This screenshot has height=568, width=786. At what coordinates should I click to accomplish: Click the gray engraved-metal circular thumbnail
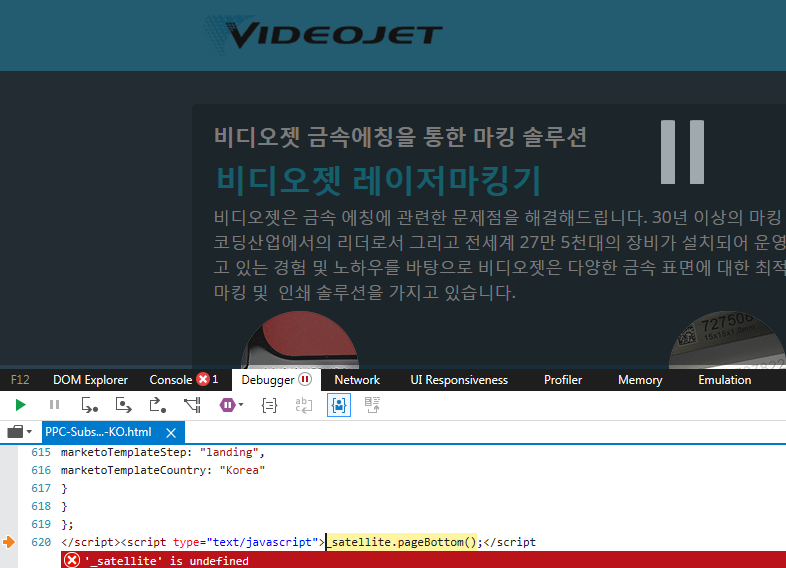pos(727,340)
